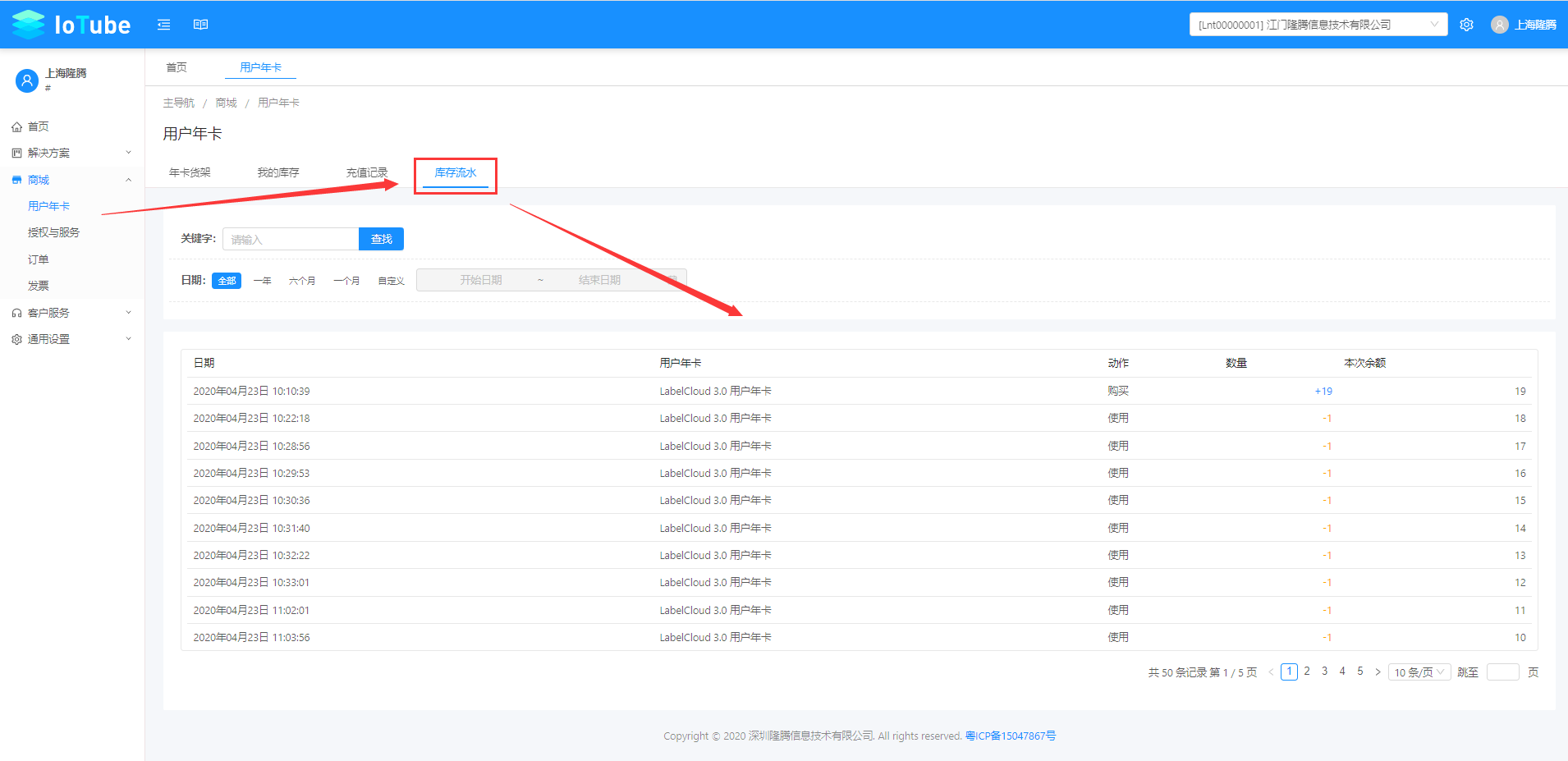Go to previous page arrow
Viewport: 1568px width, 761px height.
click(x=1271, y=672)
